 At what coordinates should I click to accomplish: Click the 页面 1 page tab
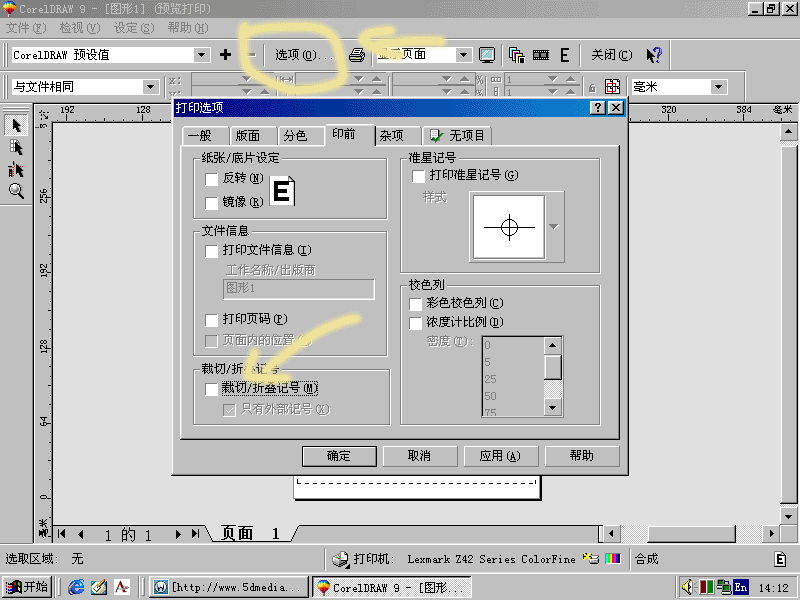(251, 534)
